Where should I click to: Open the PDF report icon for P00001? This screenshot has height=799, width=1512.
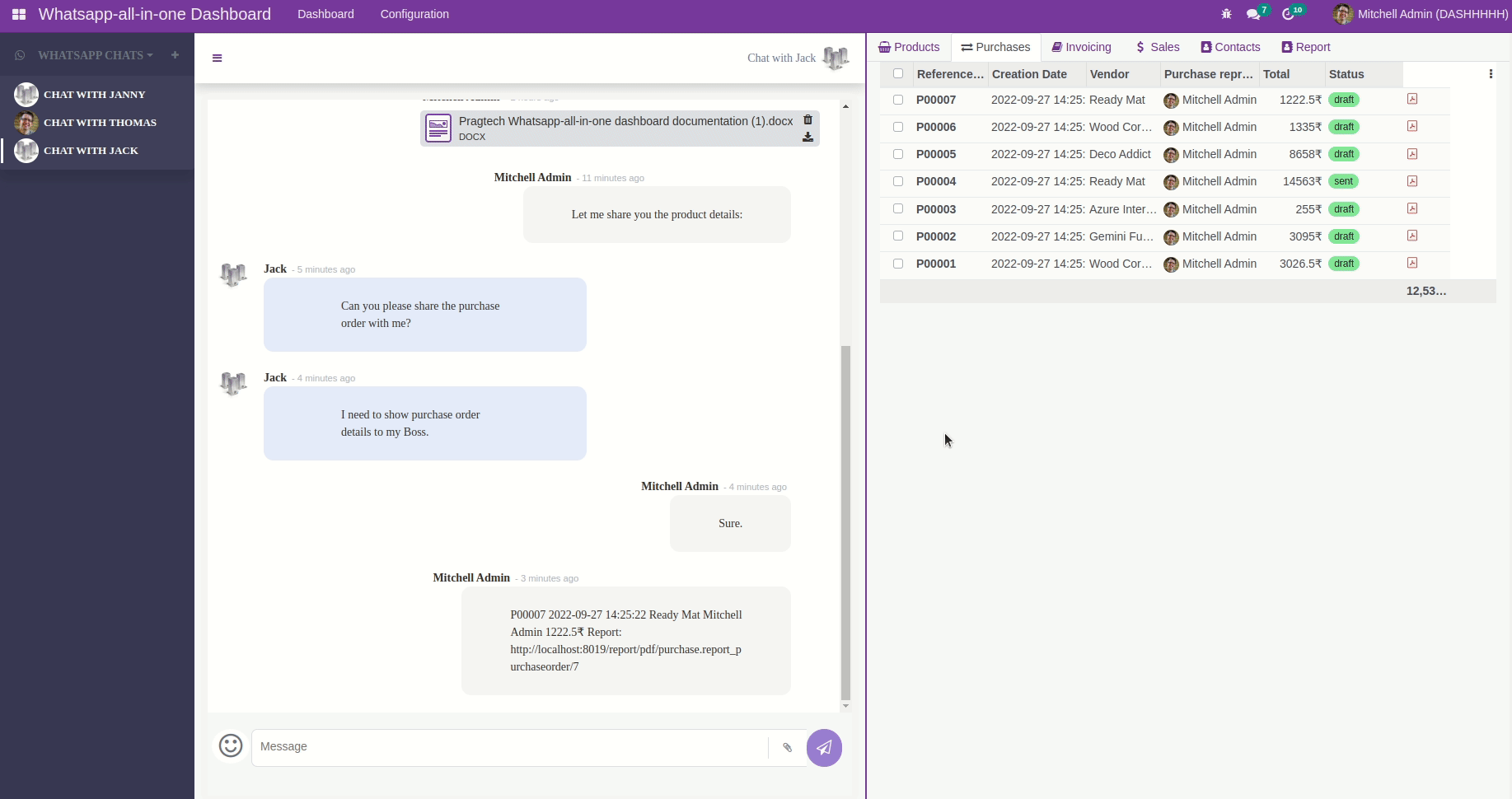point(1412,263)
